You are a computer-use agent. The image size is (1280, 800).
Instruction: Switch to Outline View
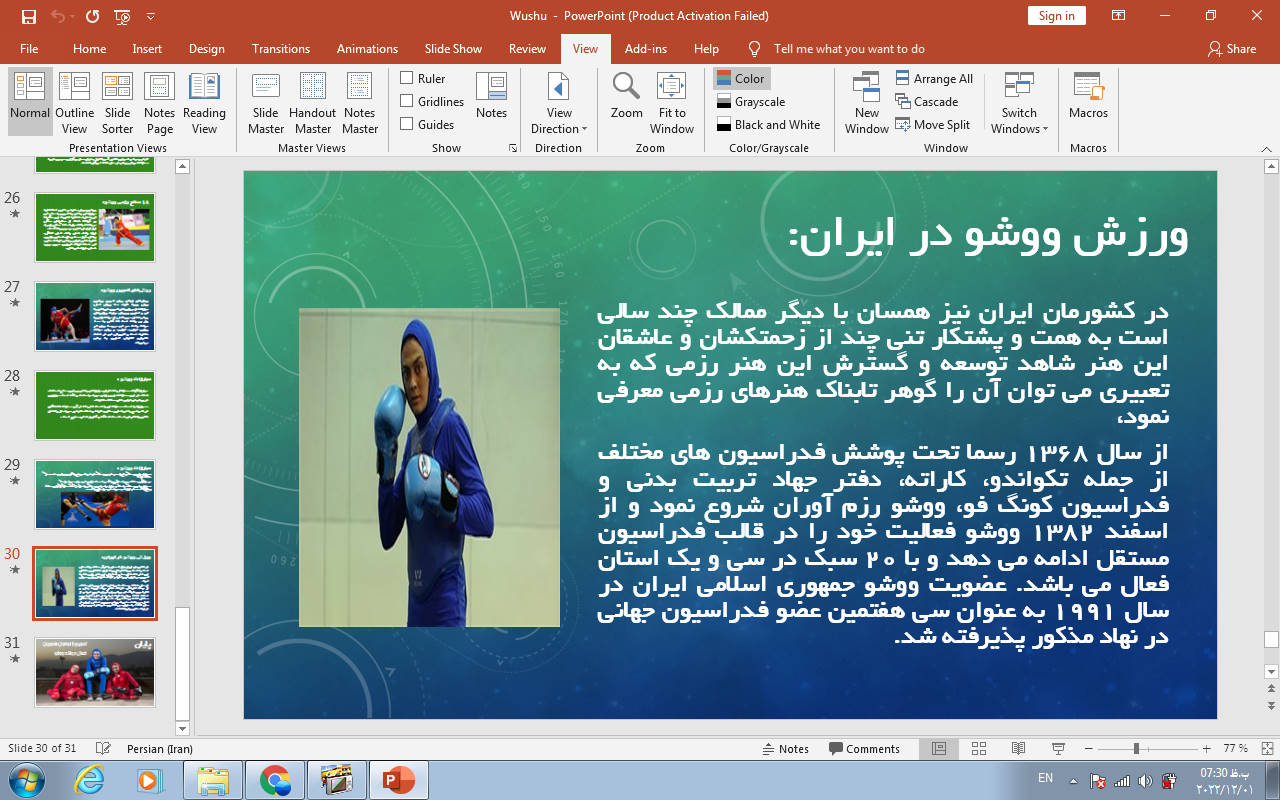tap(74, 102)
